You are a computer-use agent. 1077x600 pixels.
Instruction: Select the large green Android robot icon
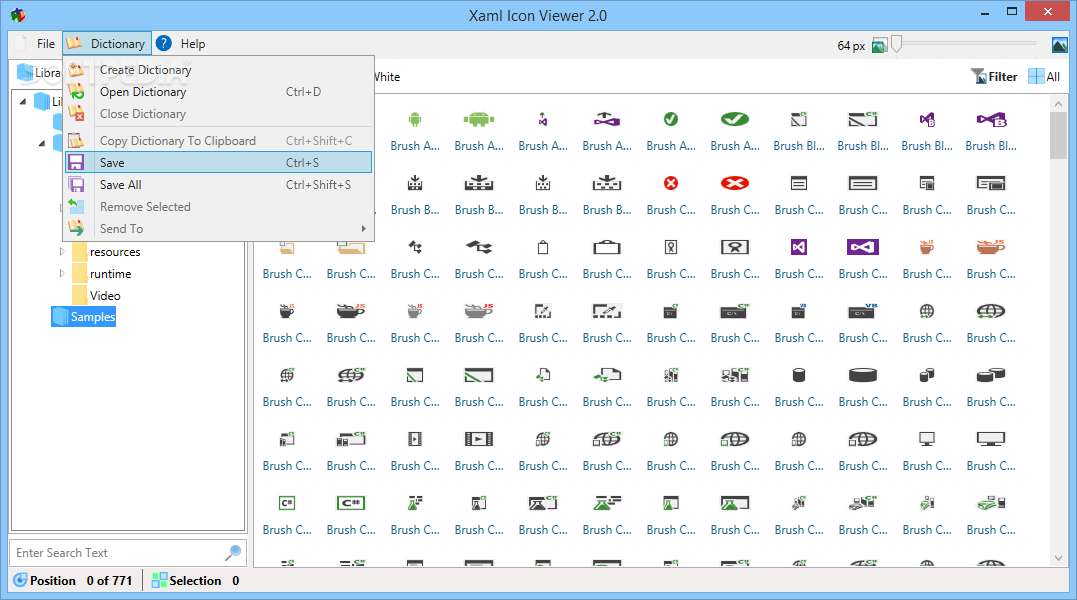click(479, 119)
